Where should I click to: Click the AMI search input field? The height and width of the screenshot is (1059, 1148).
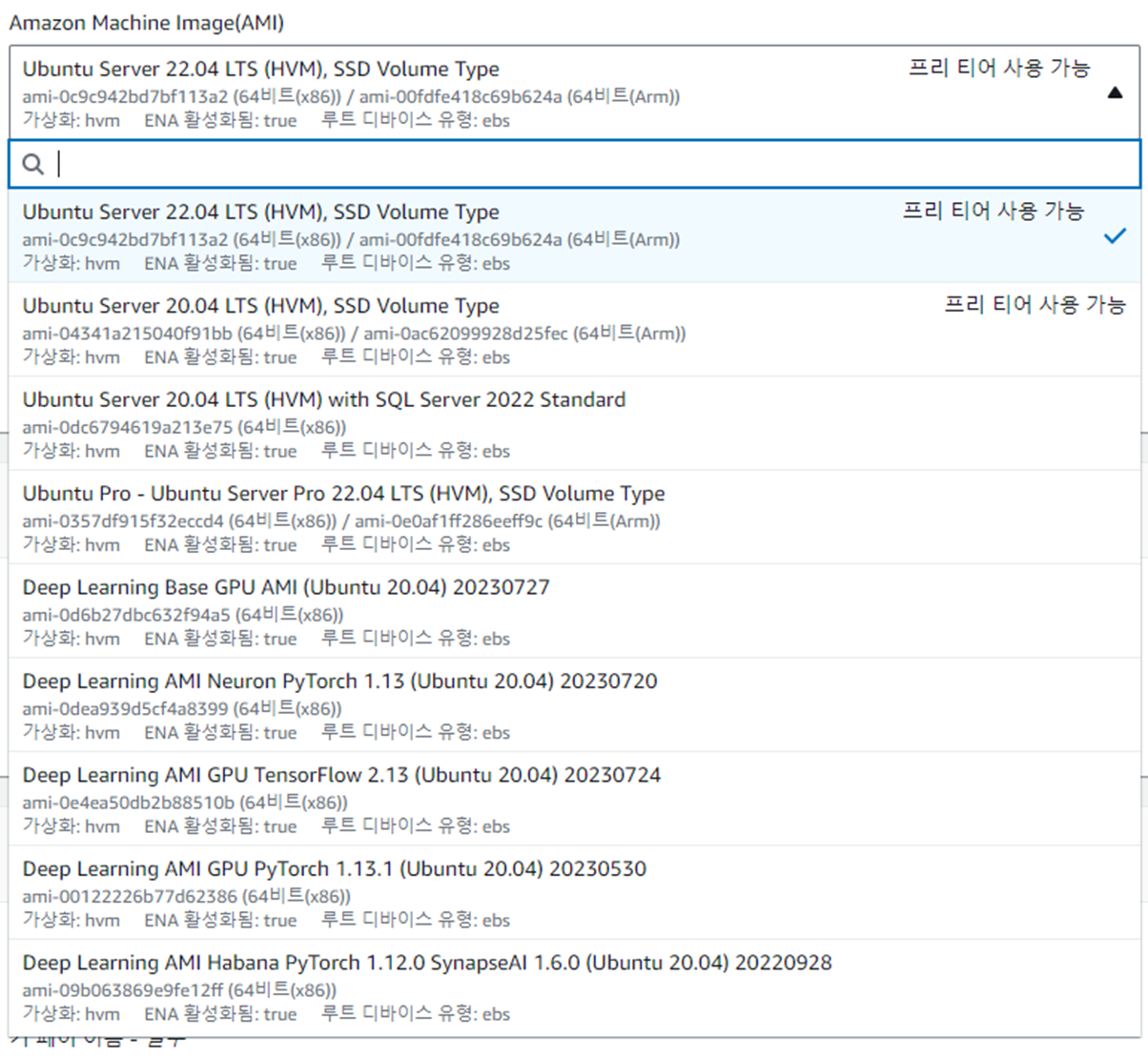click(x=574, y=164)
